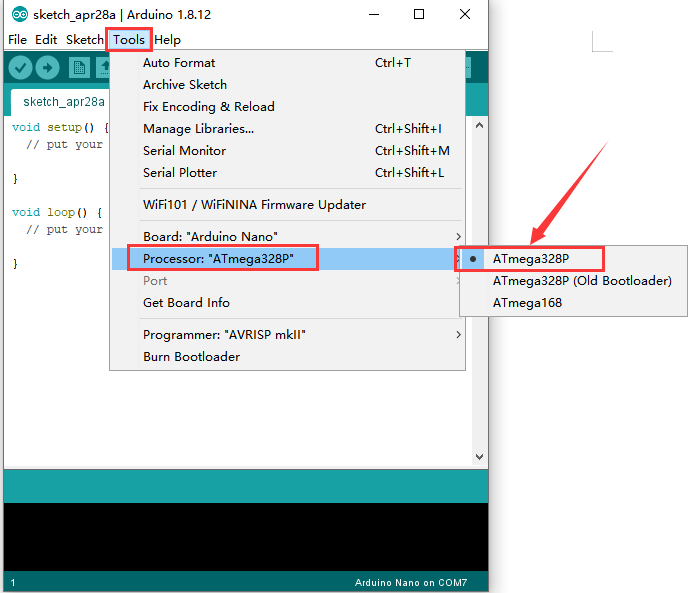Viewport: 688px width, 593px height.
Task: Expand the Programmer: "AVRISP mkII" submenu
Action: (x=287, y=334)
